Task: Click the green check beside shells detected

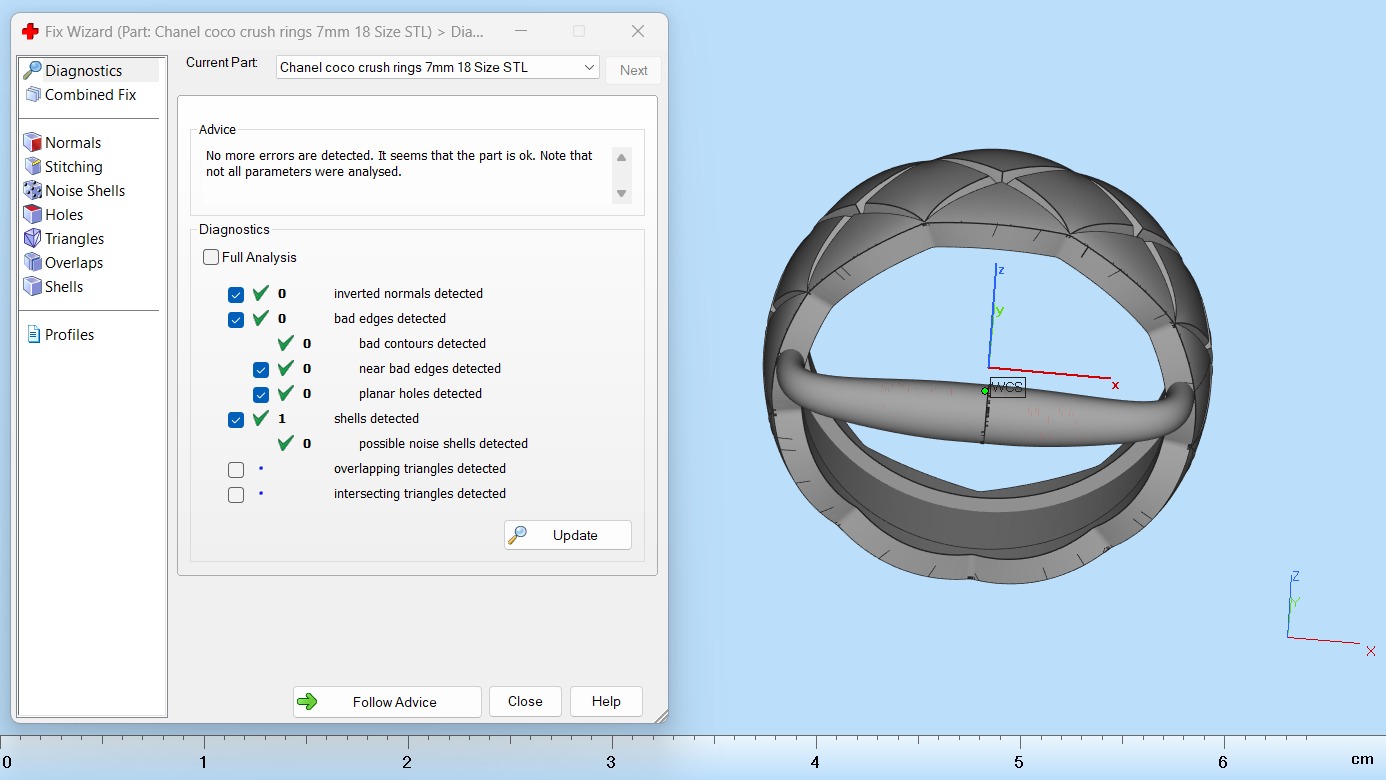Action: coord(261,418)
